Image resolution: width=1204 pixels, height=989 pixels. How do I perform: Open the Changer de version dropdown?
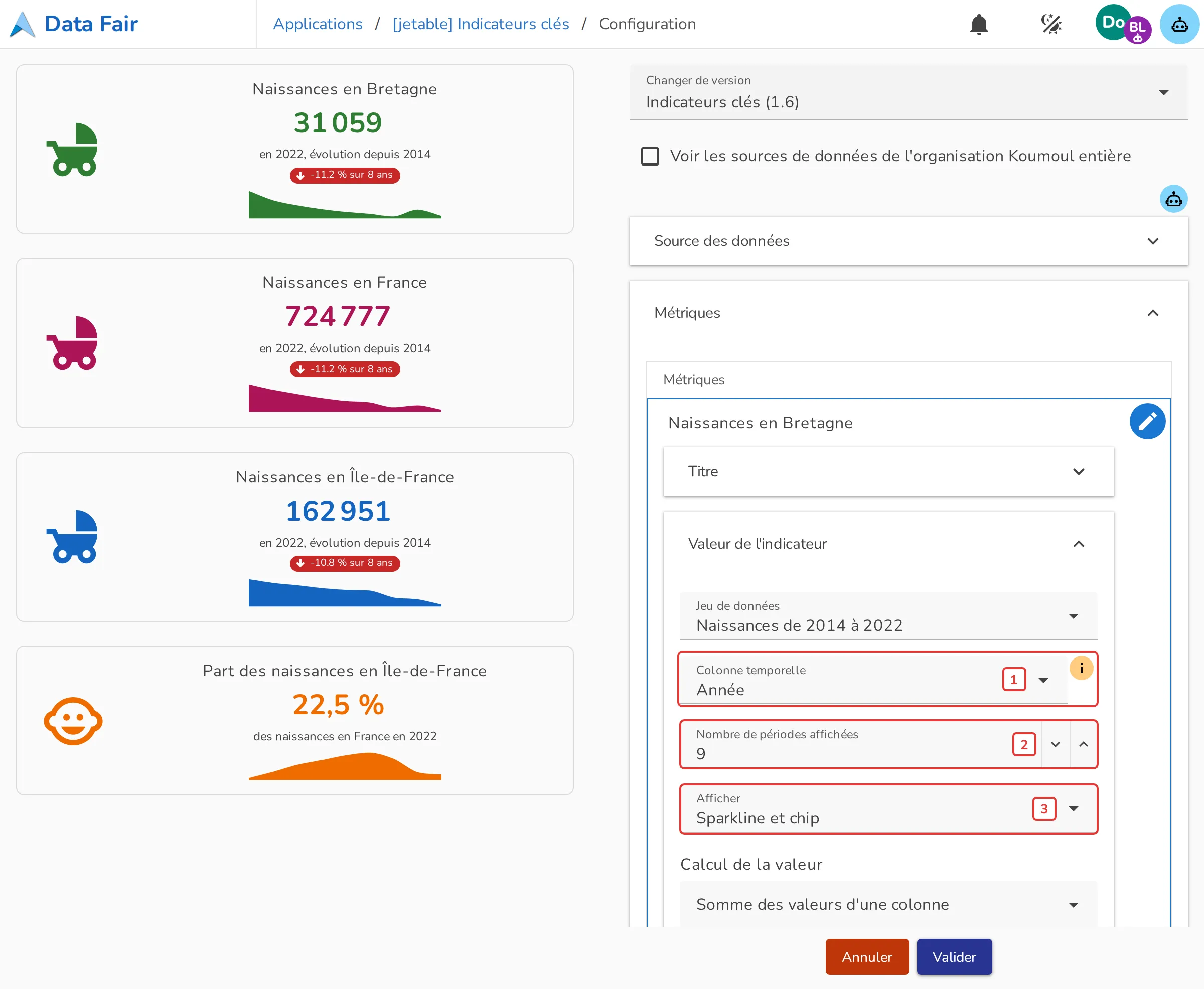(x=909, y=92)
